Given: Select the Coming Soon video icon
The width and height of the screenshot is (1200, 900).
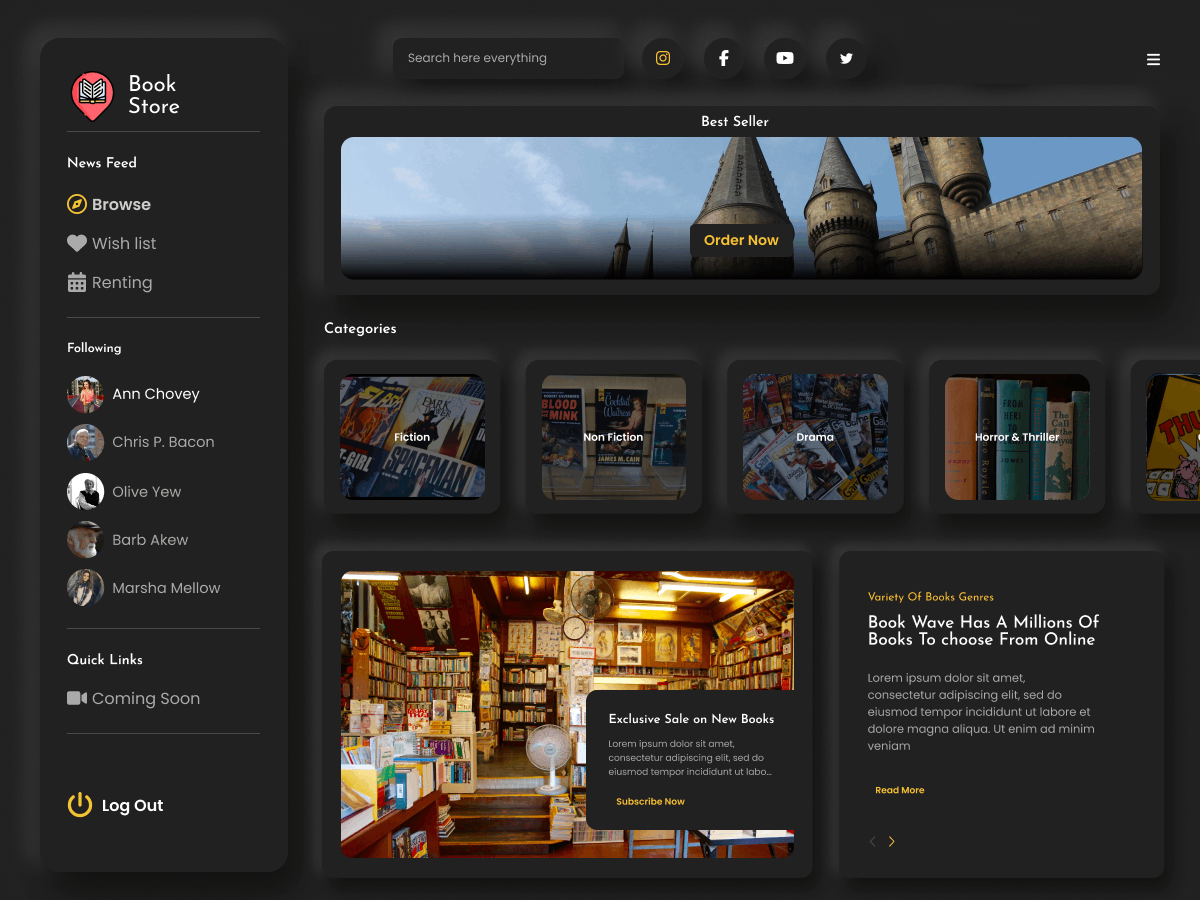Looking at the screenshot, I should pyautogui.click(x=77, y=698).
